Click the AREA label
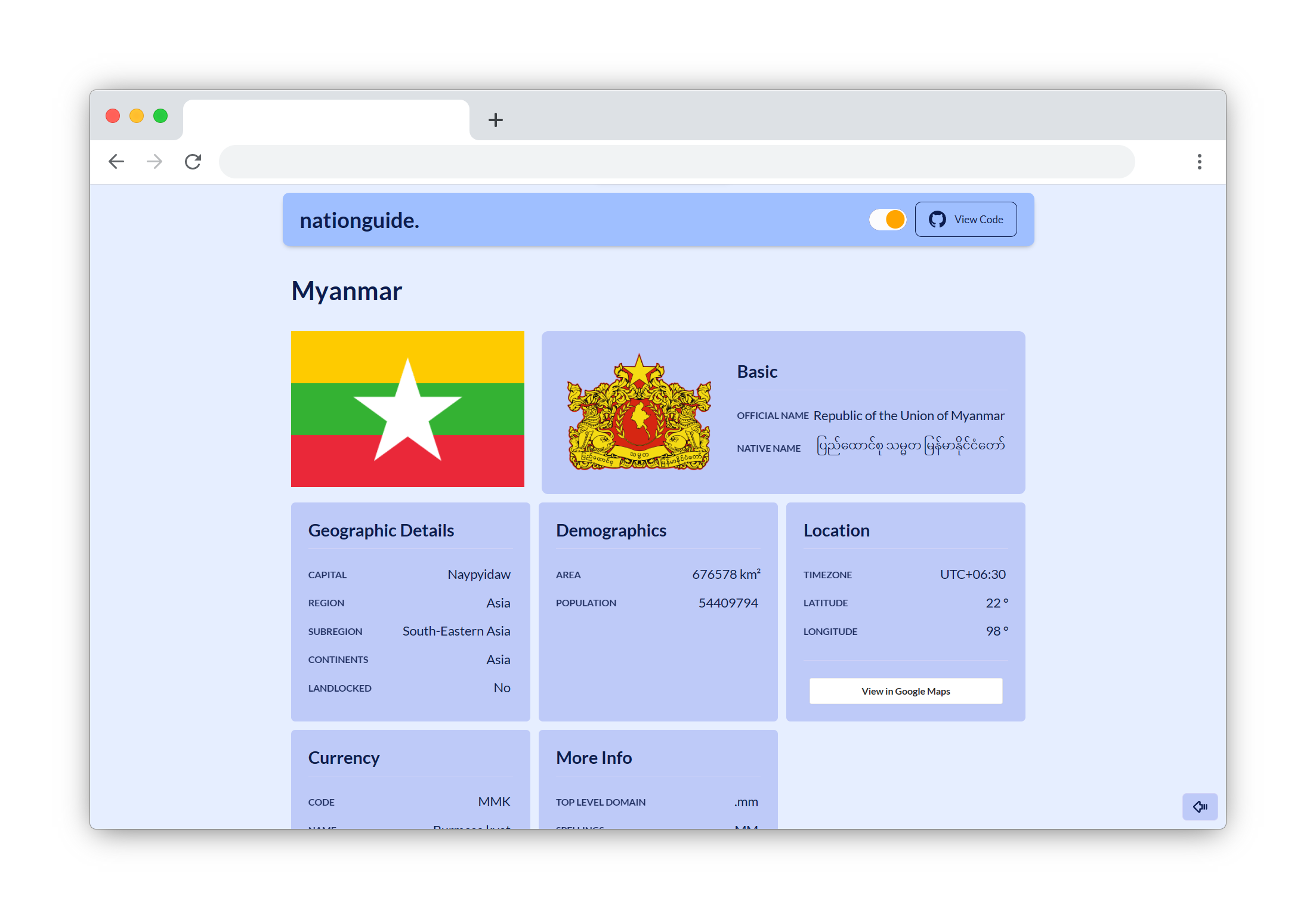1316x919 pixels. pos(568,575)
